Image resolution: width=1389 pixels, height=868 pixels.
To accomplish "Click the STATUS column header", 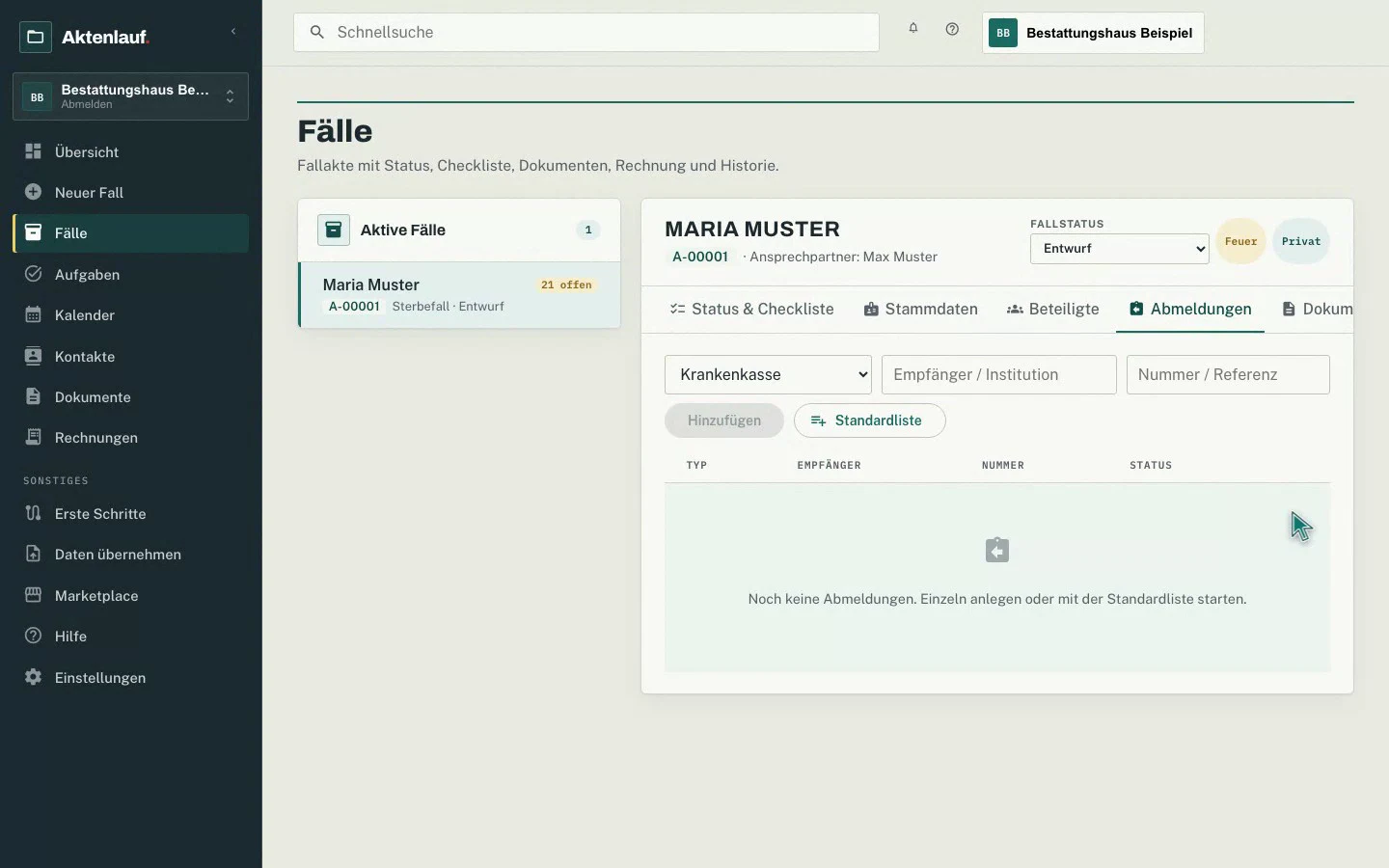I will click(x=1151, y=465).
